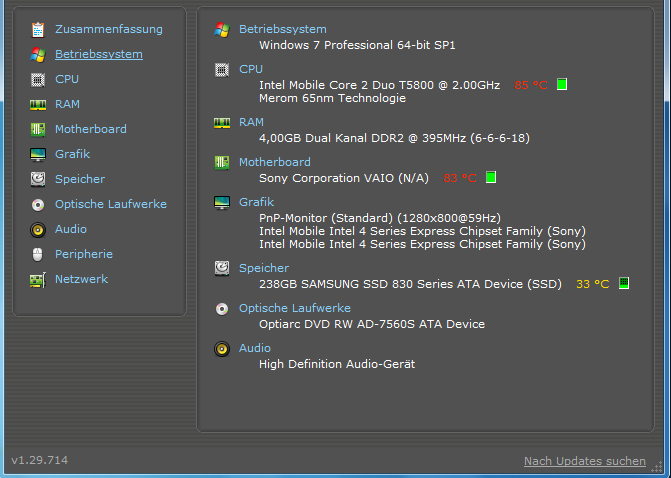Click the Audio speaker icon in summary panel

point(222,348)
